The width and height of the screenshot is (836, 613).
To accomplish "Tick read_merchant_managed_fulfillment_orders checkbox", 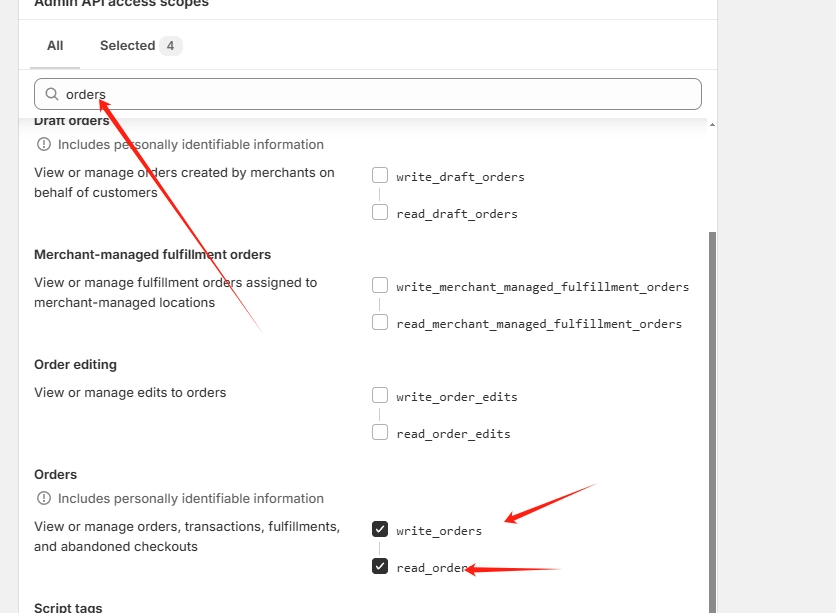I will [380, 322].
